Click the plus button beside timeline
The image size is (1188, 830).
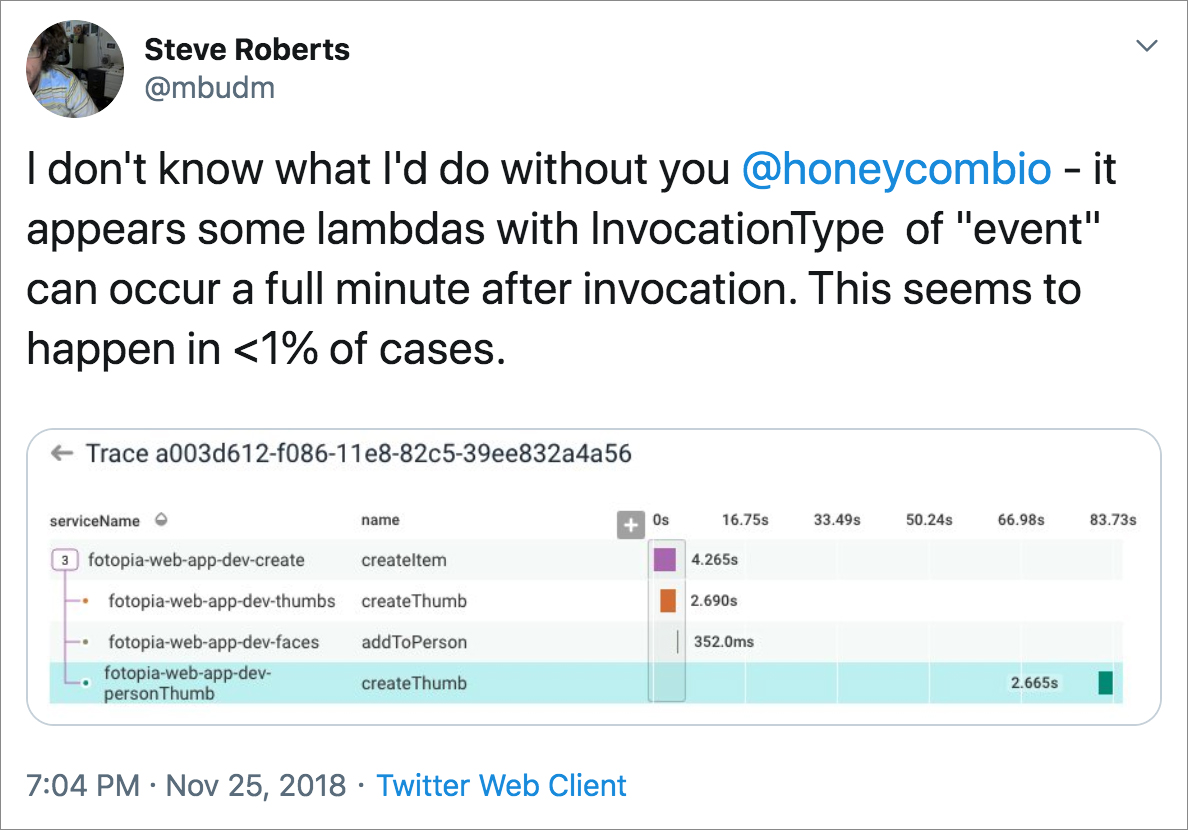pos(631,525)
